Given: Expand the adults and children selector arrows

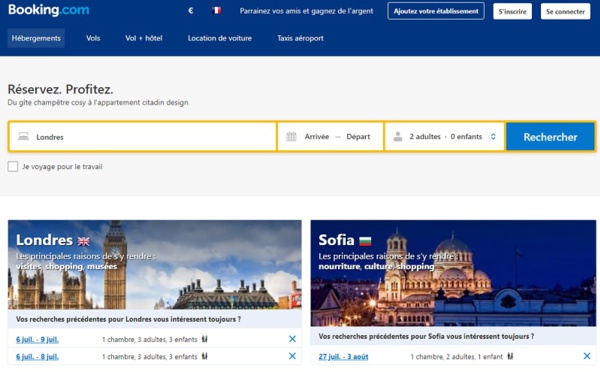Looking at the screenshot, I should (493, 137).
